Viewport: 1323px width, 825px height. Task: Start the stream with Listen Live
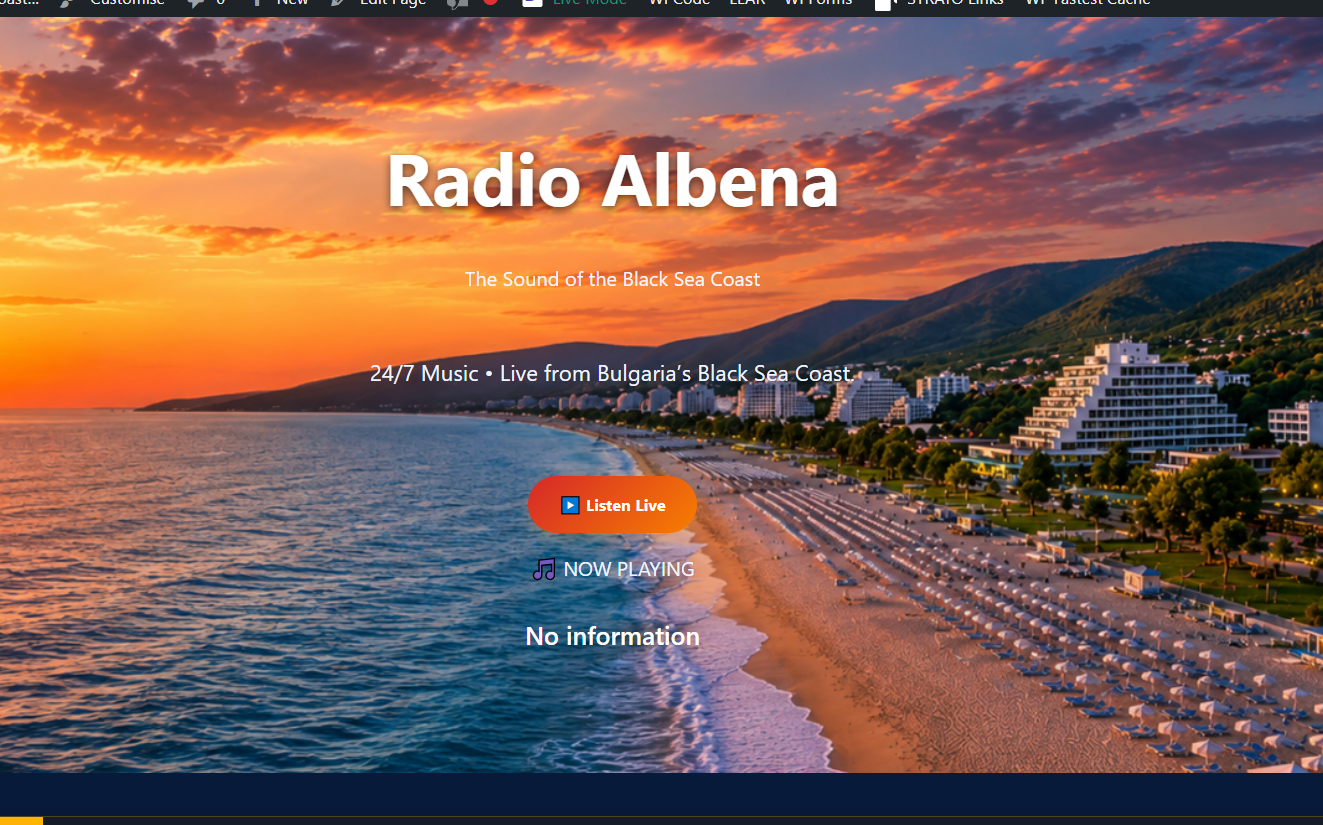[x=612, y=505]
